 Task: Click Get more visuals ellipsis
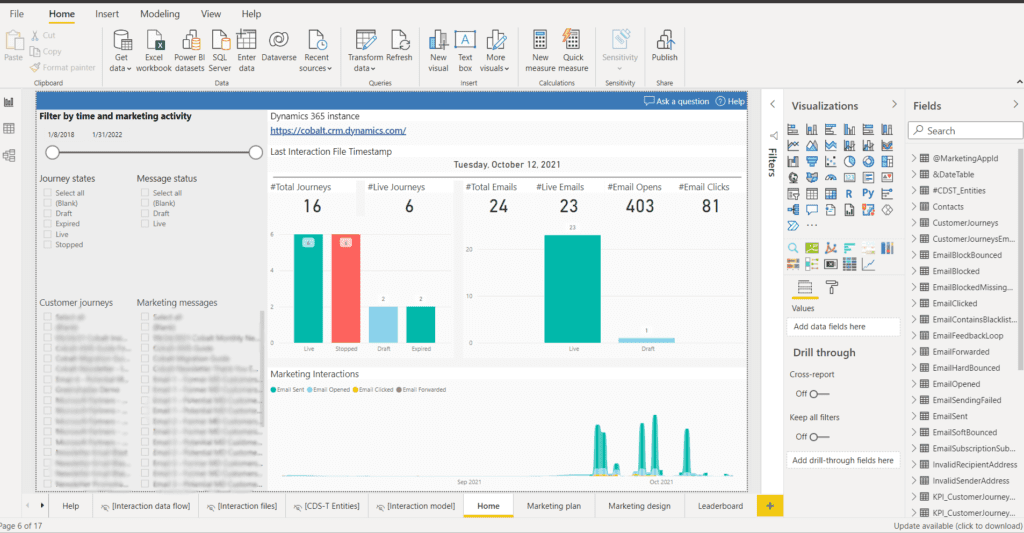(812, 226)
